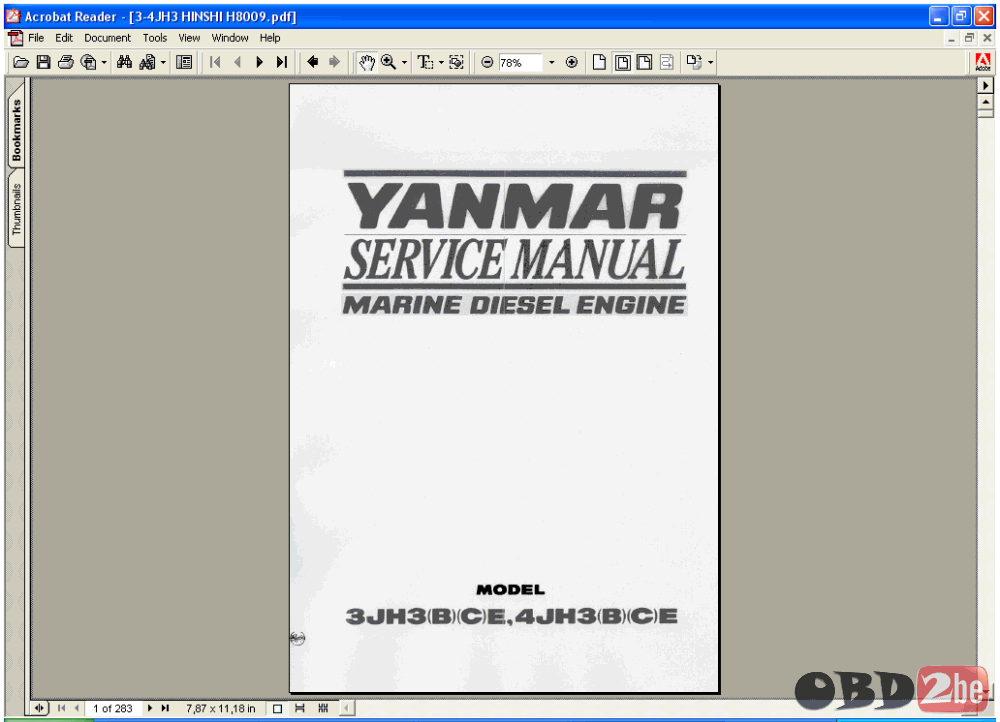This screenshot has height=722, width=1000.
Task: Go to the next view arrow
Action: point(334,63)
